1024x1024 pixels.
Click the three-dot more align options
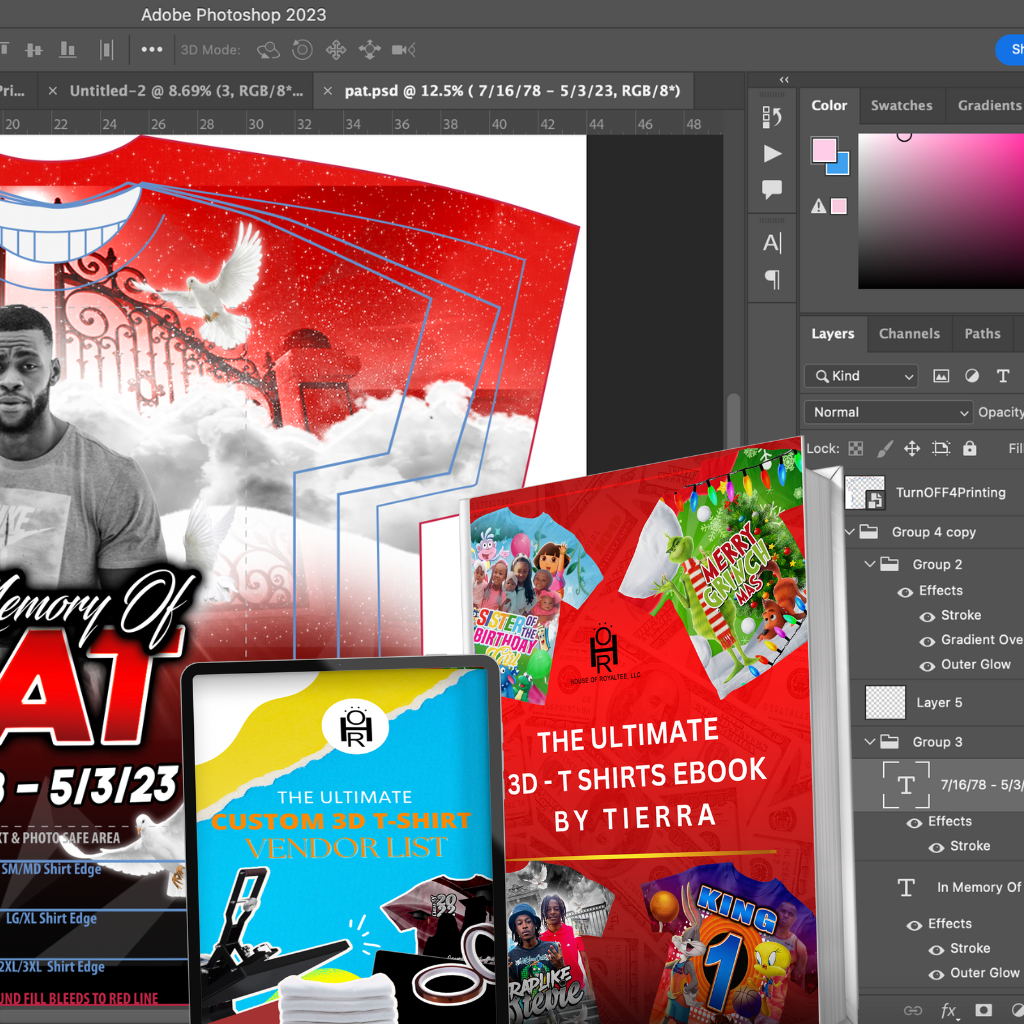click(151, 49)
